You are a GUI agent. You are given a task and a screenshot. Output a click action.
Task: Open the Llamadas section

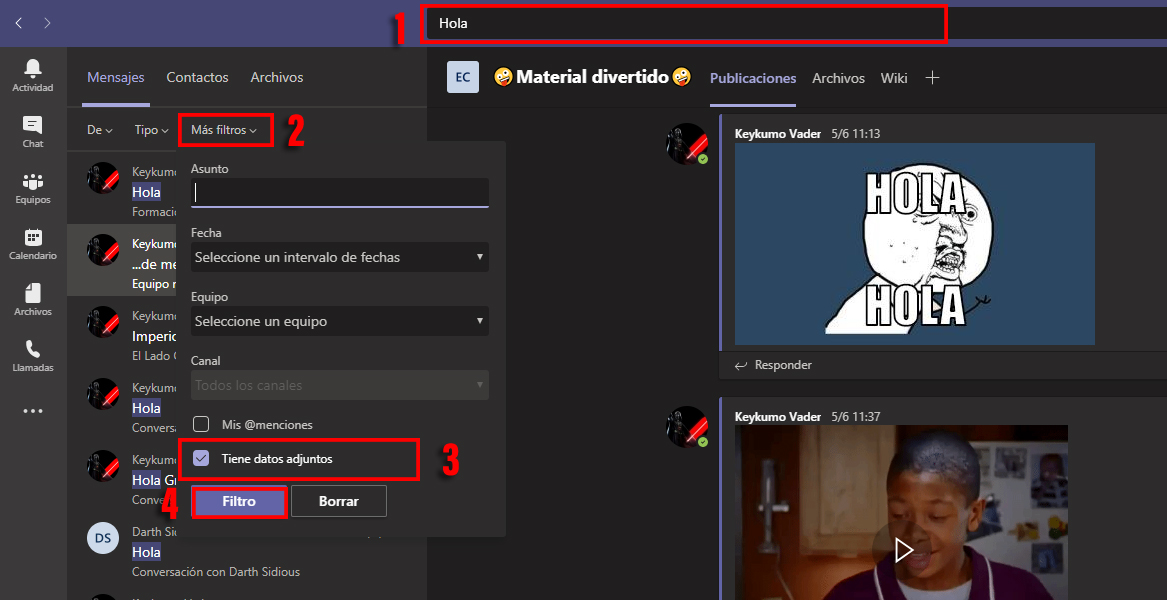(x=32, y=353)
